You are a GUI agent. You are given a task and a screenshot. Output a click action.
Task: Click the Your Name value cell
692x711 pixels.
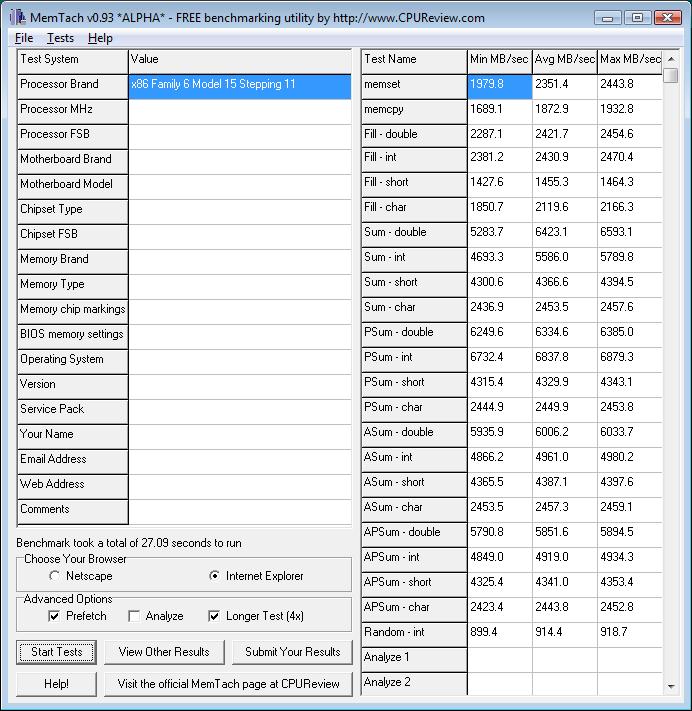(x=240, y=435)
